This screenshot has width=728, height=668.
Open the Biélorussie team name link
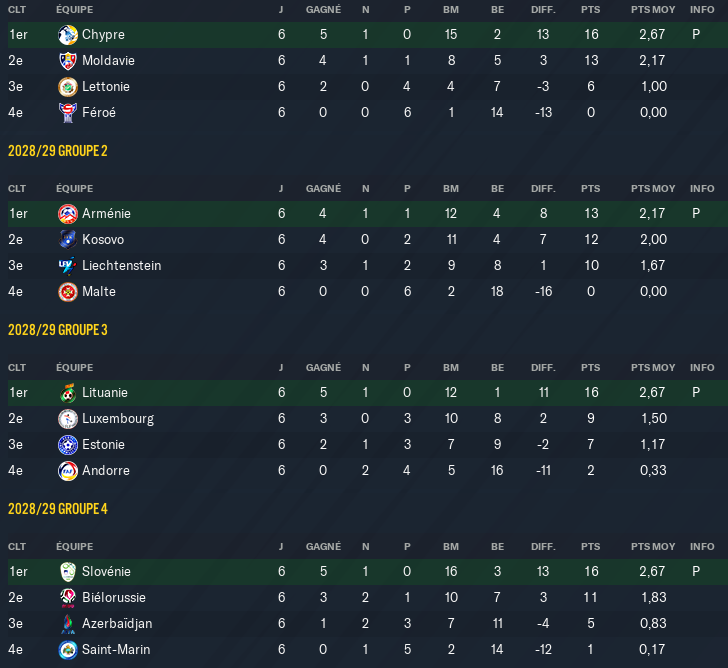(114, 597)
